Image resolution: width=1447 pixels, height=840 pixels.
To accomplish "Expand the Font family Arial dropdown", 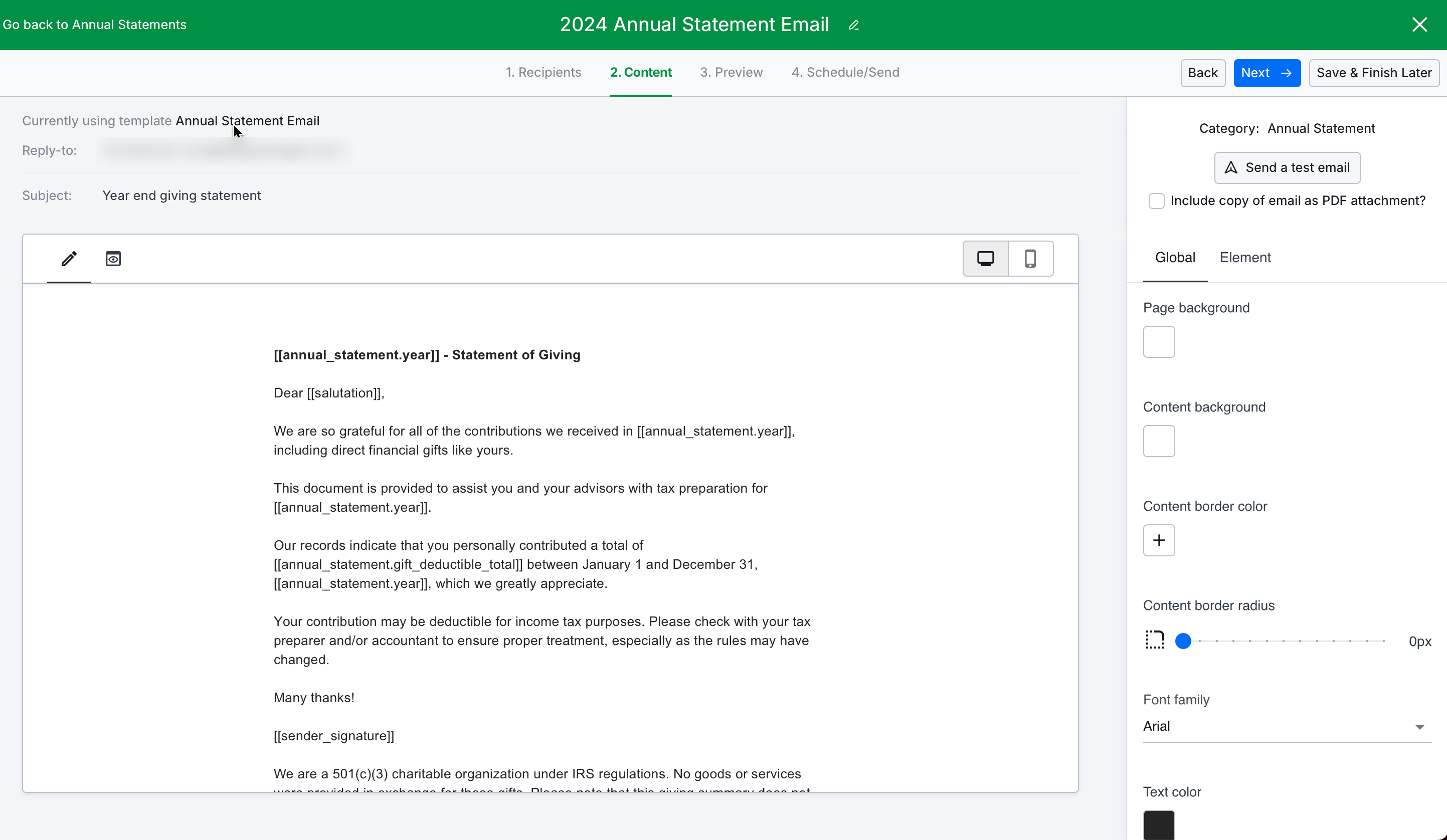I will click(1286, 726).
